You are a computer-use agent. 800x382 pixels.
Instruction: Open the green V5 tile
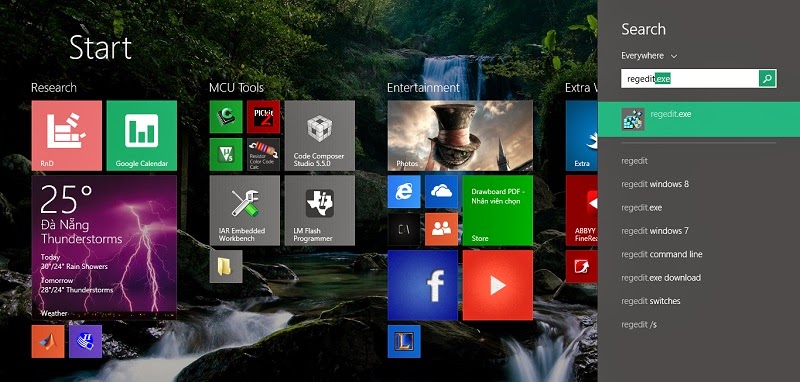tap(226, 155)
